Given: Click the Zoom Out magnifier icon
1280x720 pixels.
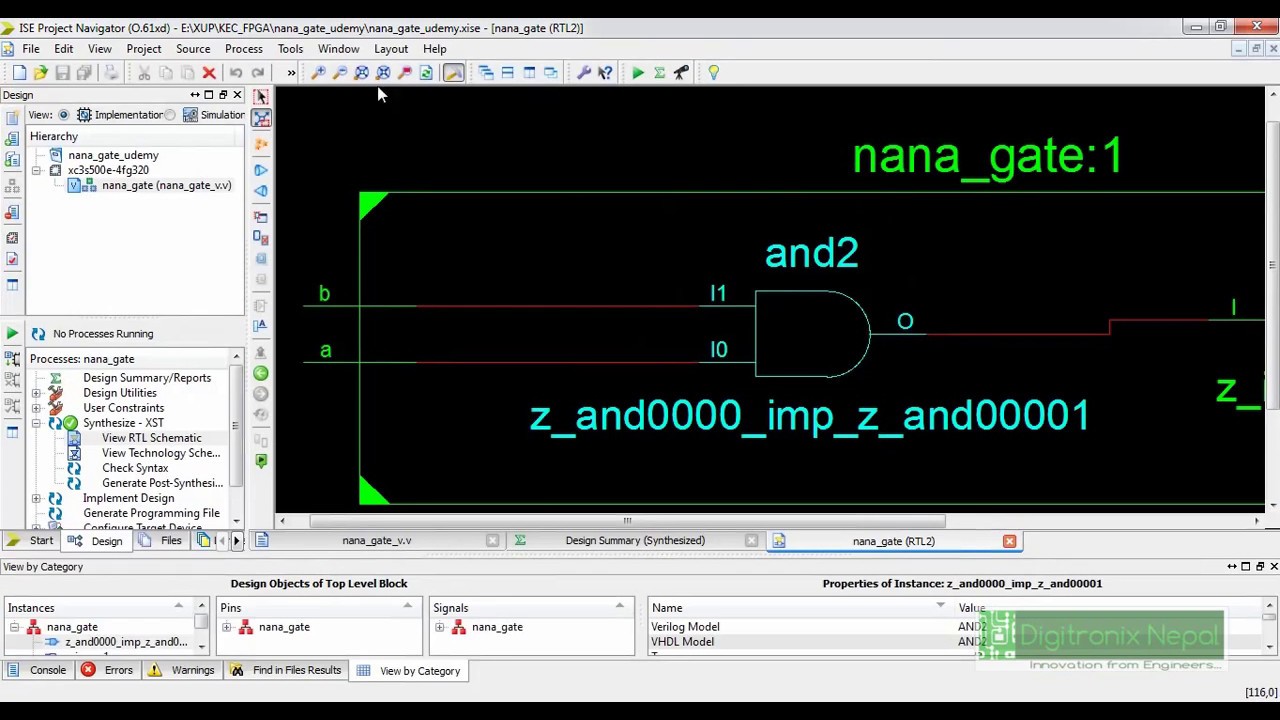Looking at the screenshot, I should click(x=340, y=72).
